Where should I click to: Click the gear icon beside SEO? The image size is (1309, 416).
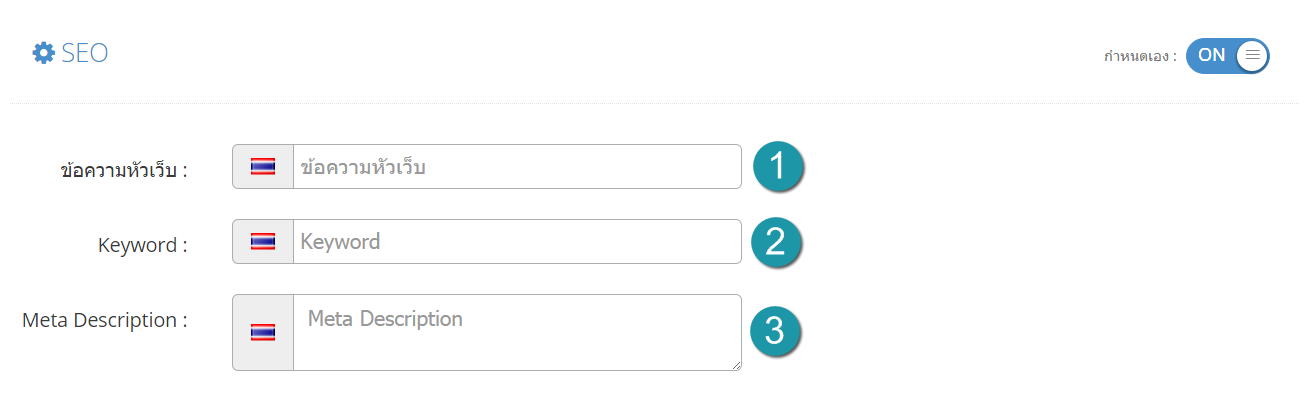click(44, 54)
